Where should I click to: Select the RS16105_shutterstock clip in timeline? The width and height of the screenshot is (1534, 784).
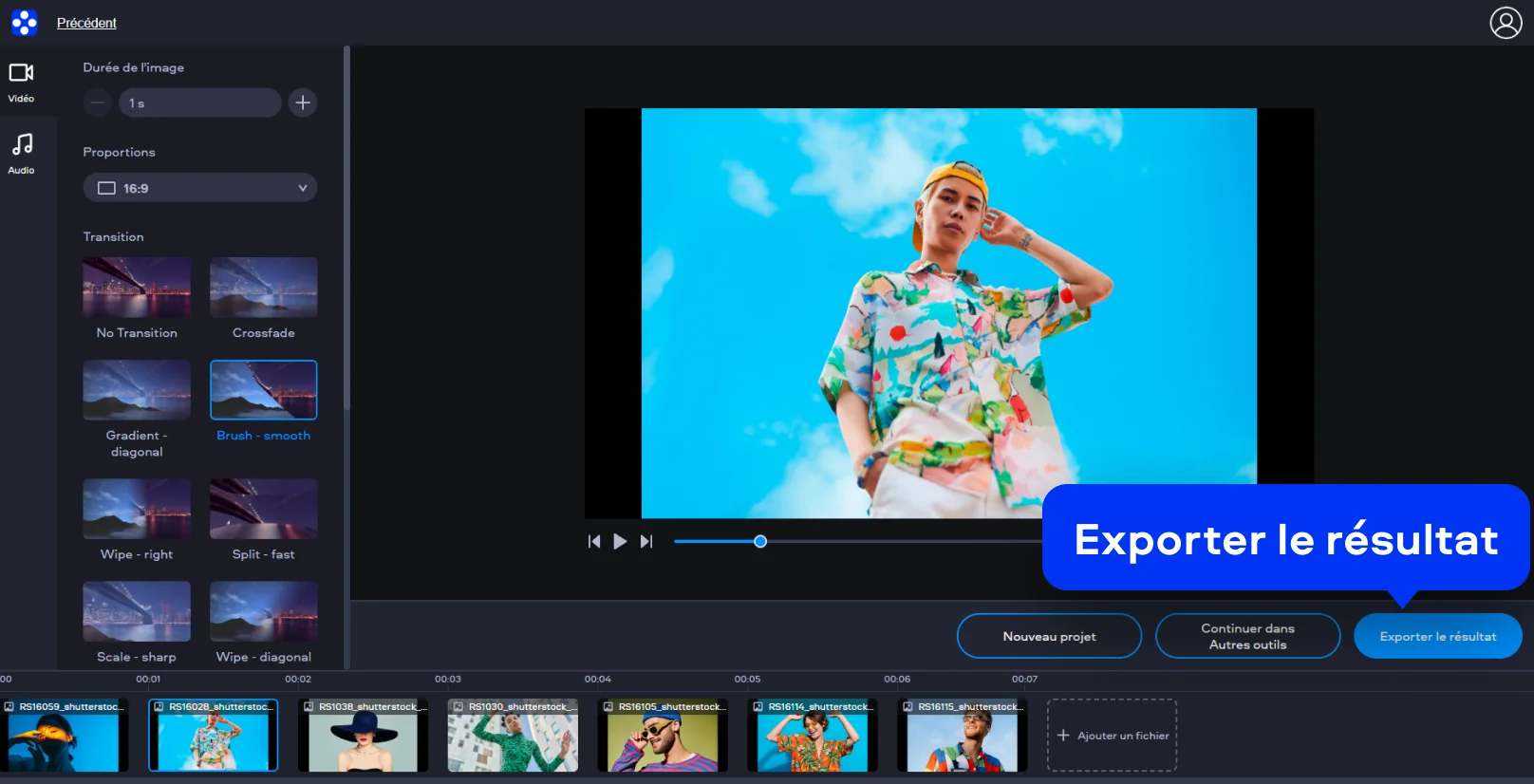tap(663, 737)
